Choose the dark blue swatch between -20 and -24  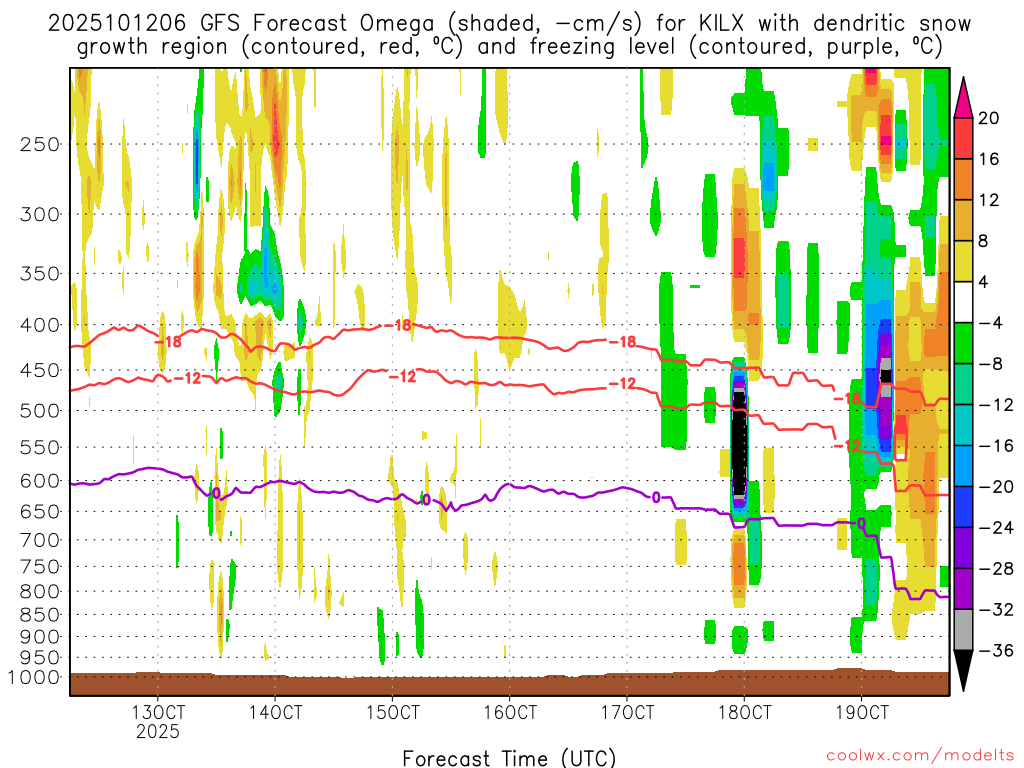click(964, 507)
